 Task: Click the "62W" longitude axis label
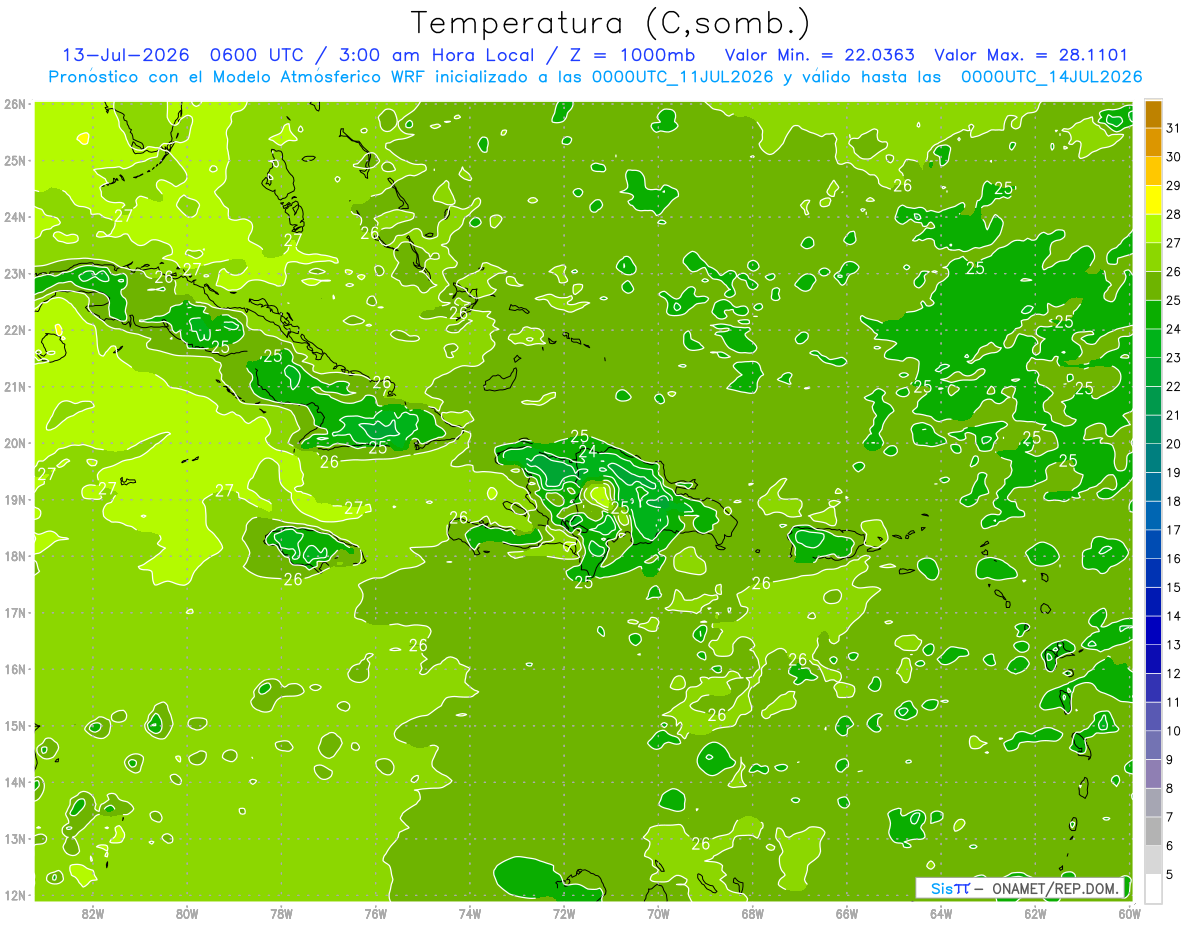(1035, 913)
